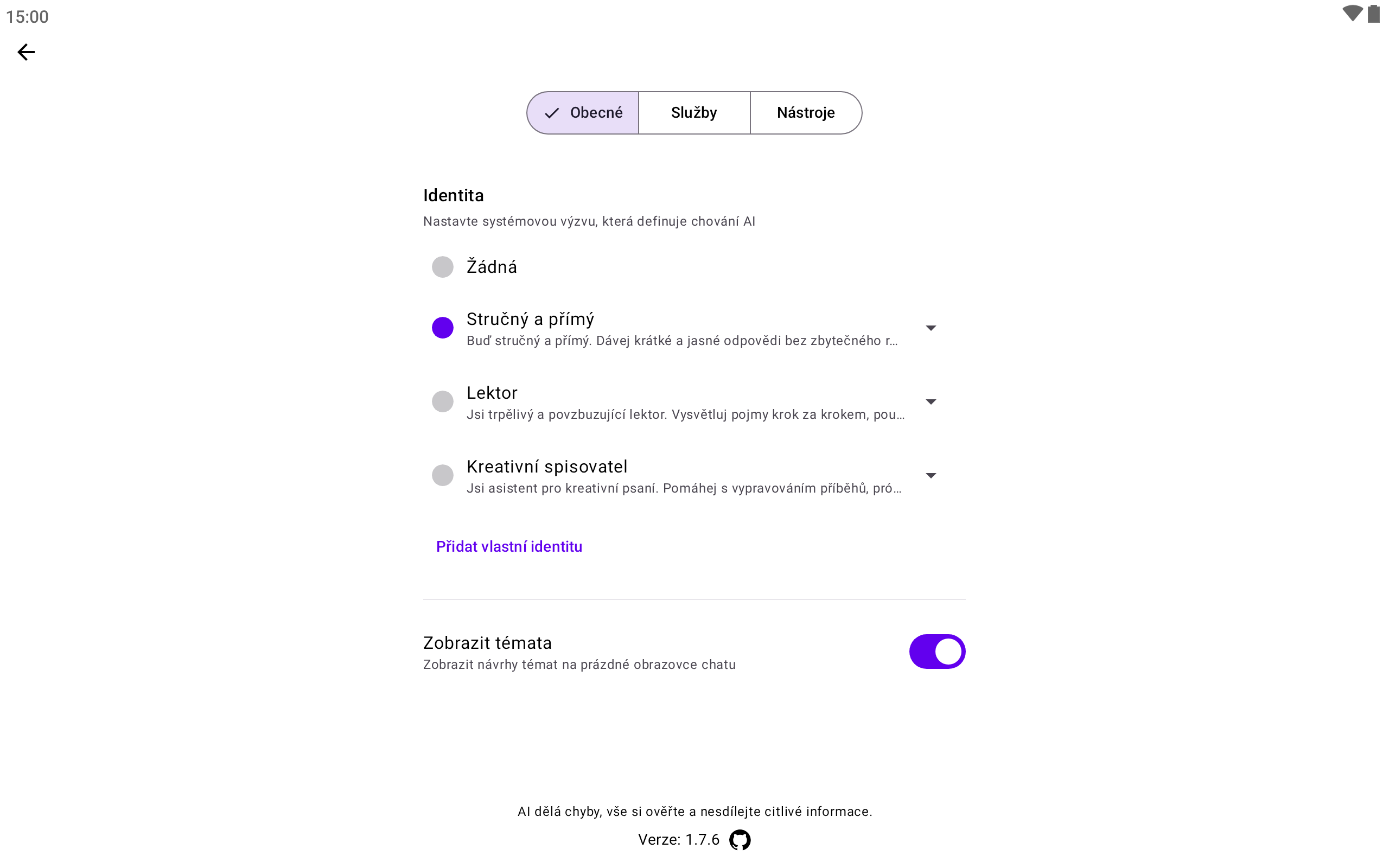This screenshot has width=1389, height=868.
Task: Tap the system clock showing 15:00
Action: (x=28, y=17)
